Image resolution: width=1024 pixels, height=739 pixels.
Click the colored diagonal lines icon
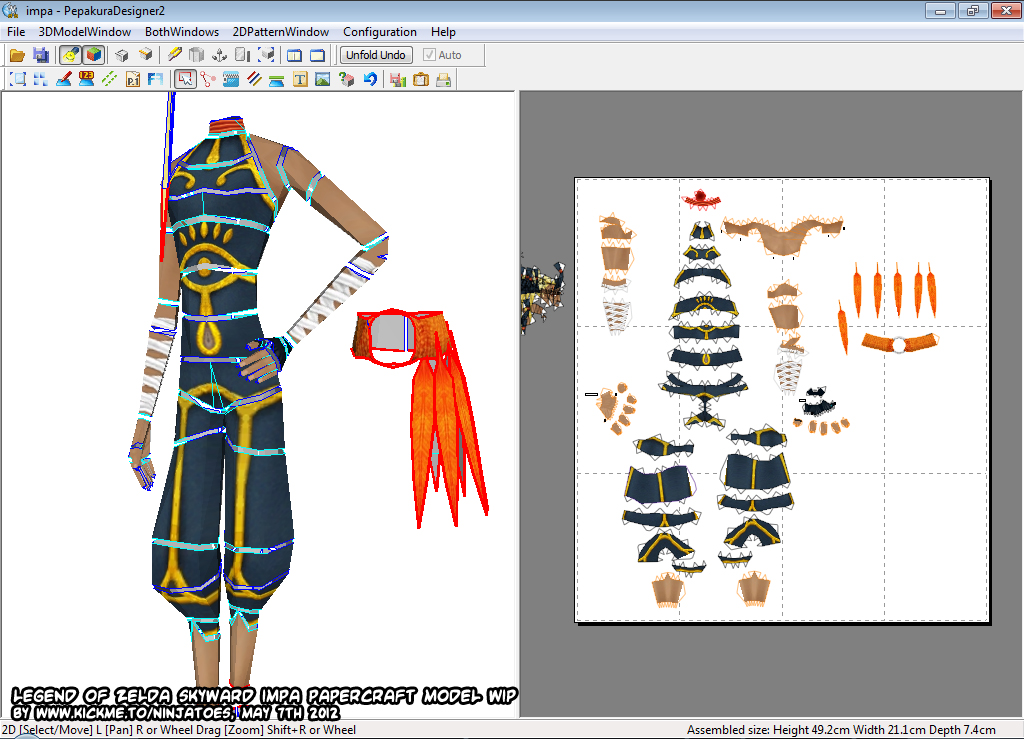254,80
